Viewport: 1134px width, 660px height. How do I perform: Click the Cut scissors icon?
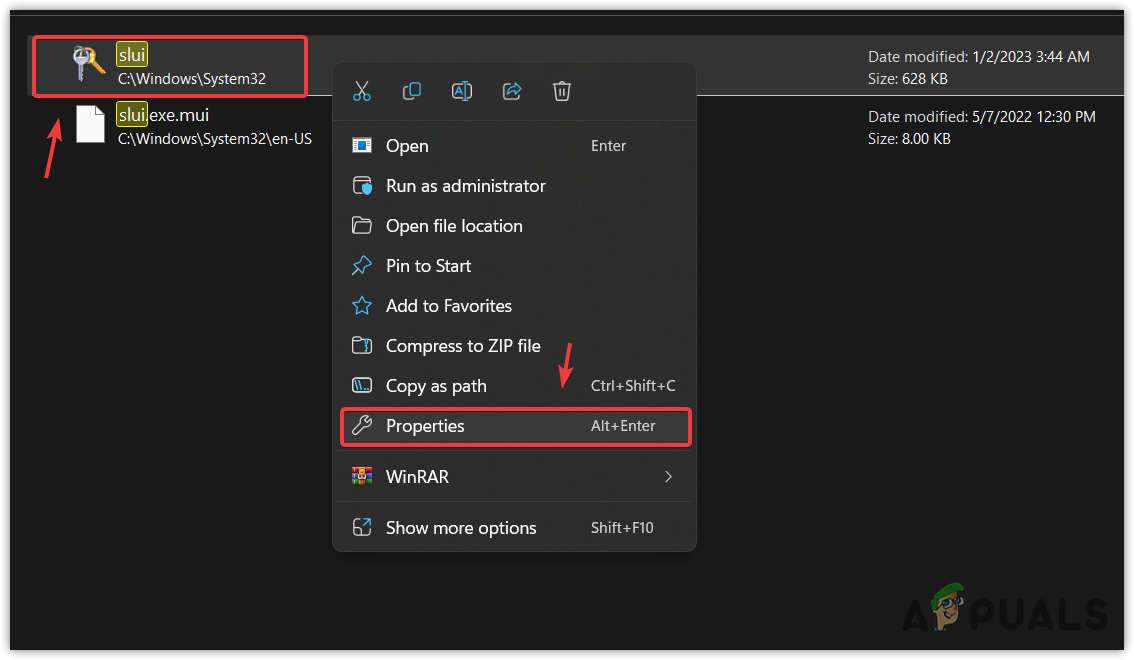(x=362, y=92)
